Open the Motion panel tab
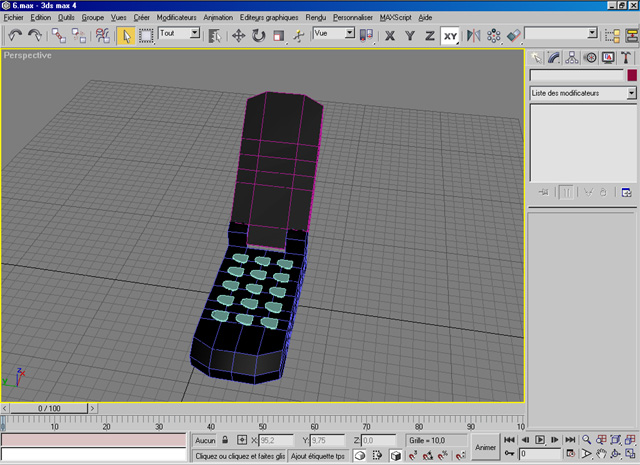The image size is (640, 465). pyautogui.click(x=590, y=58)
